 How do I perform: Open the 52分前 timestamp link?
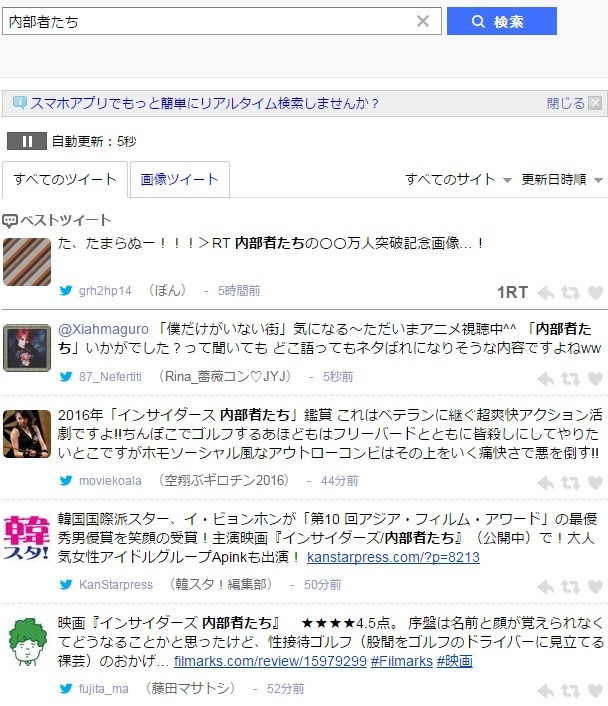[x=286, y=689]
